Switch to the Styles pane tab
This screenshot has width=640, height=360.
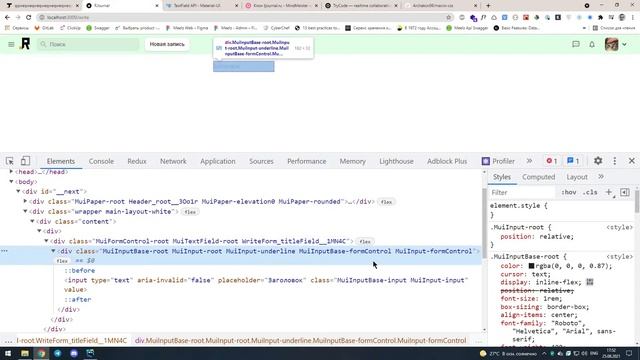[502, 177]
